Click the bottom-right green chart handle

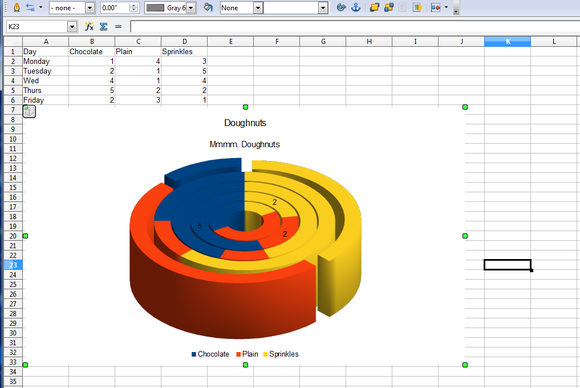pos(465,365)
